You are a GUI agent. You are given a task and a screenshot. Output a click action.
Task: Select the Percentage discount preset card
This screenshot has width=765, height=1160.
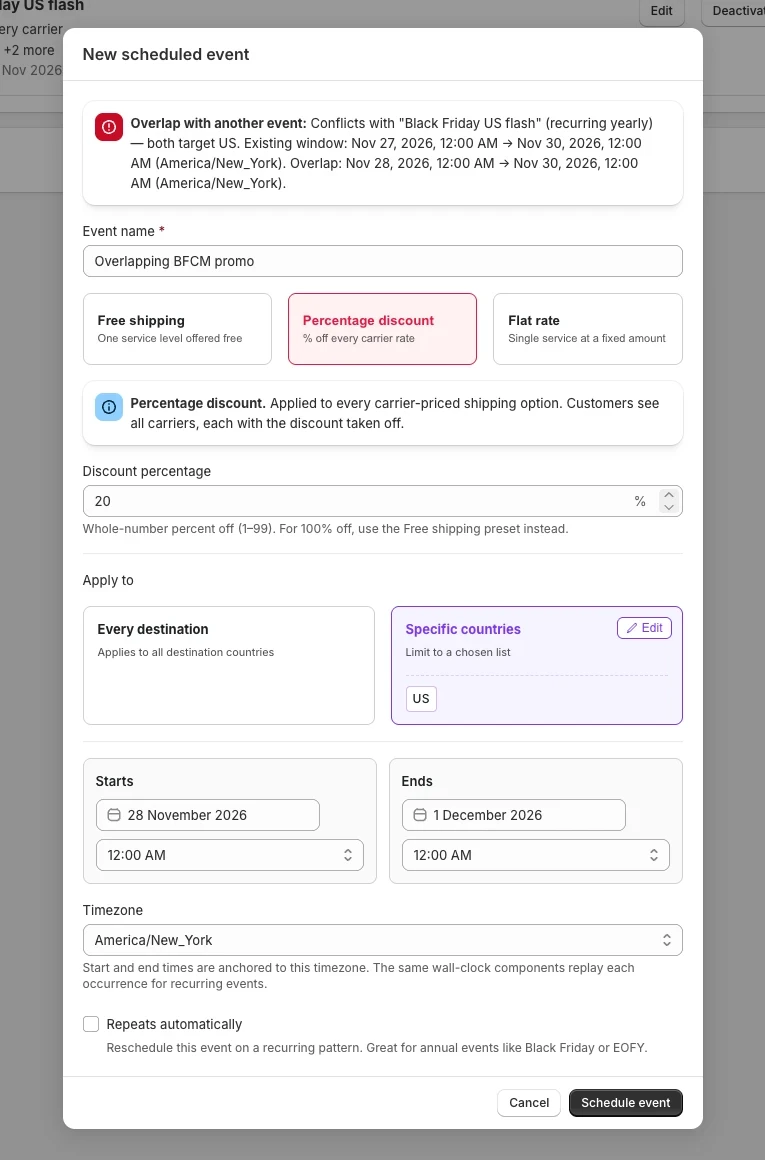(382, 329)
